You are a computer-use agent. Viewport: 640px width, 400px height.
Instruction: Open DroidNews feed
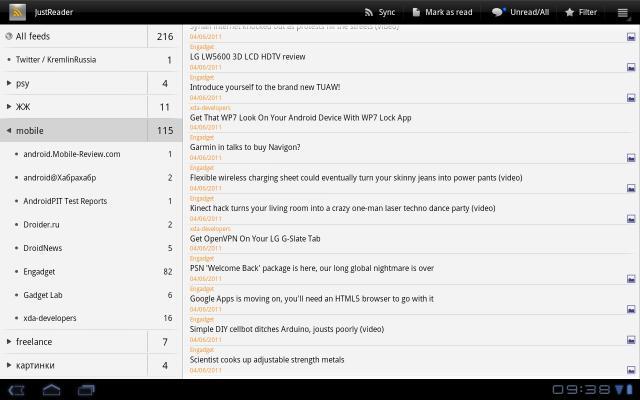91,248
